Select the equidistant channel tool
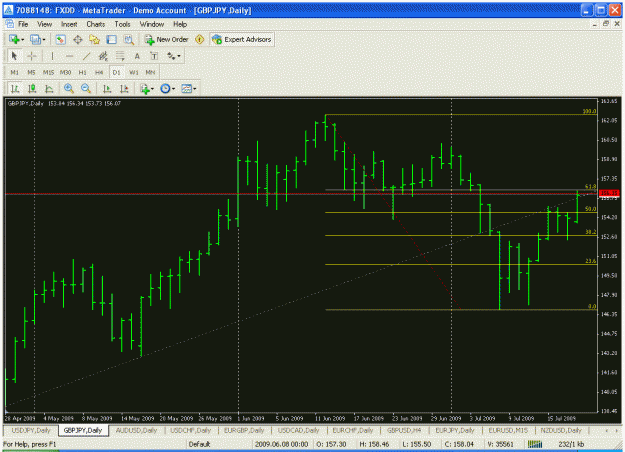 pos(103,56)
